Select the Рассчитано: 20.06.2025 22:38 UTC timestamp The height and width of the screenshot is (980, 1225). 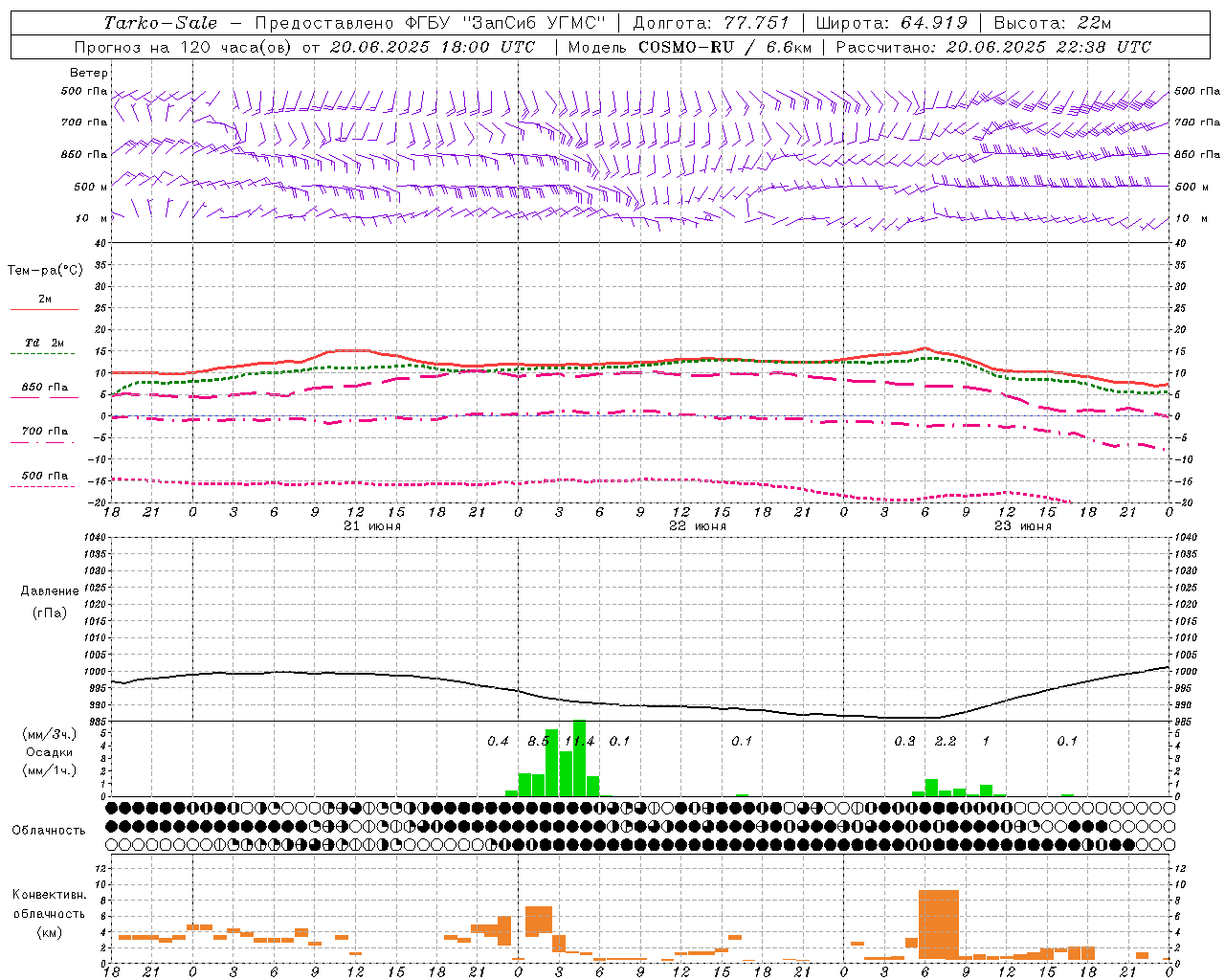pyautogui.click(x=993, y=47)
